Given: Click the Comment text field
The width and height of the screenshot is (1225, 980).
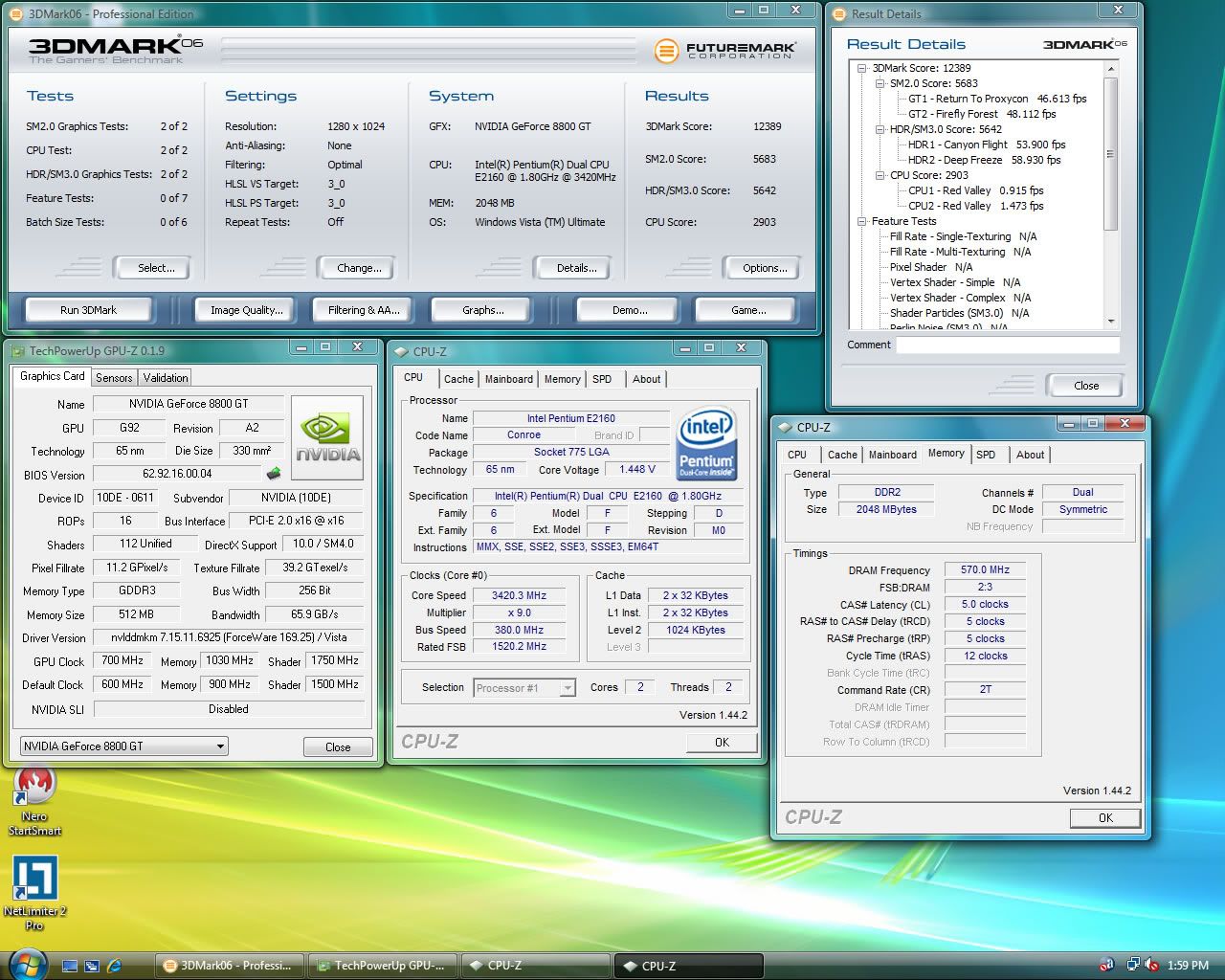Looking at the screenshot, I should [x=1007, y=345].
